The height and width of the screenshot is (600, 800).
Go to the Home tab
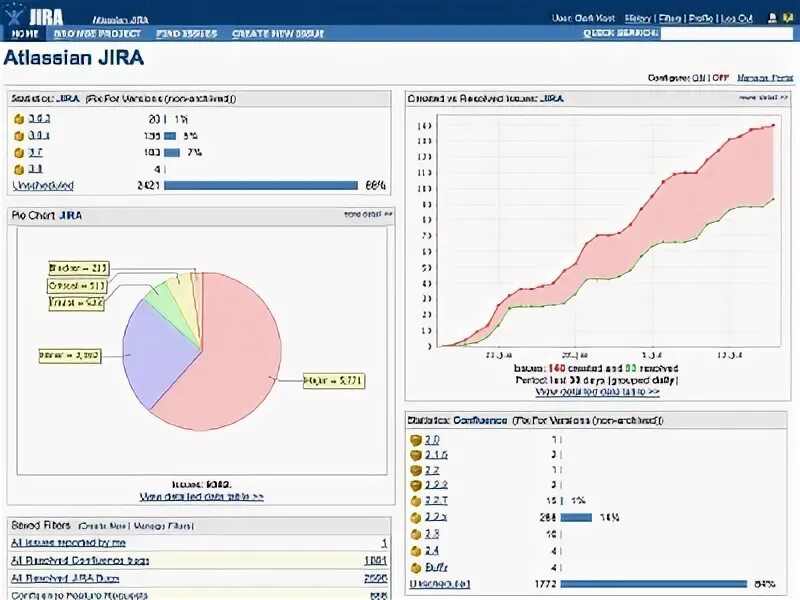[25, 34]
